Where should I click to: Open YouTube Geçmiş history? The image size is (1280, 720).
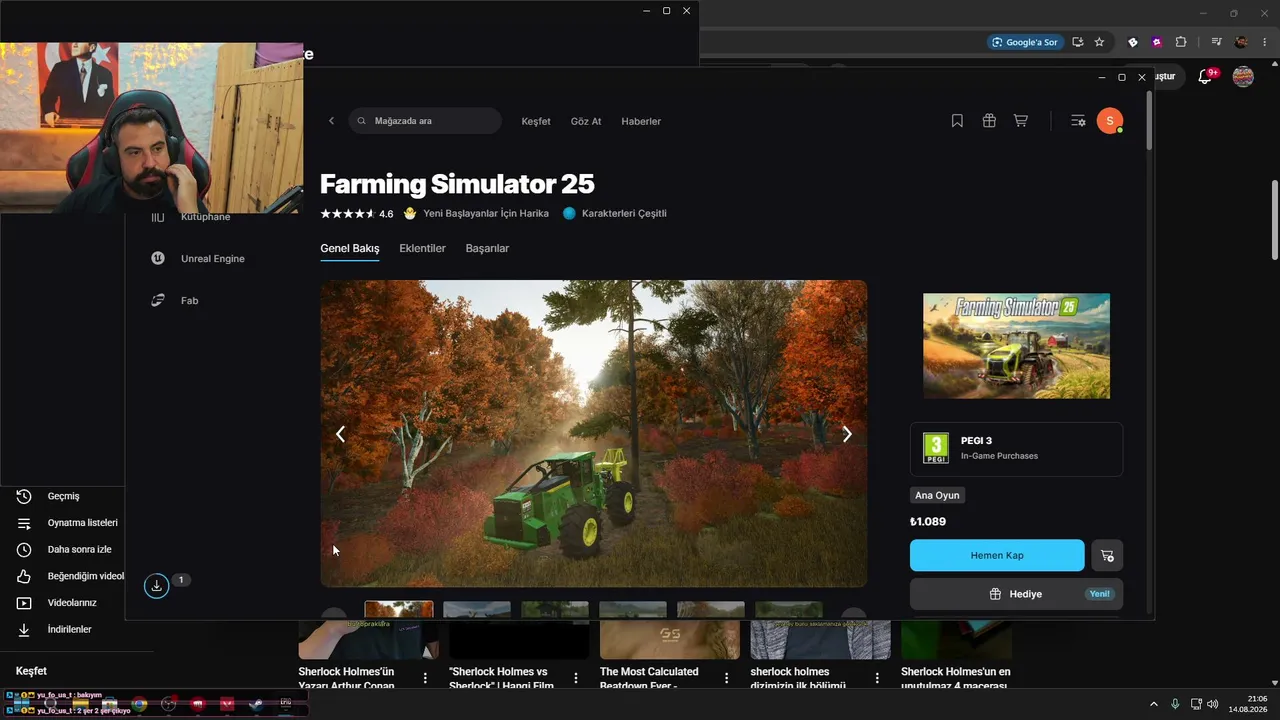tap(62, 496)
